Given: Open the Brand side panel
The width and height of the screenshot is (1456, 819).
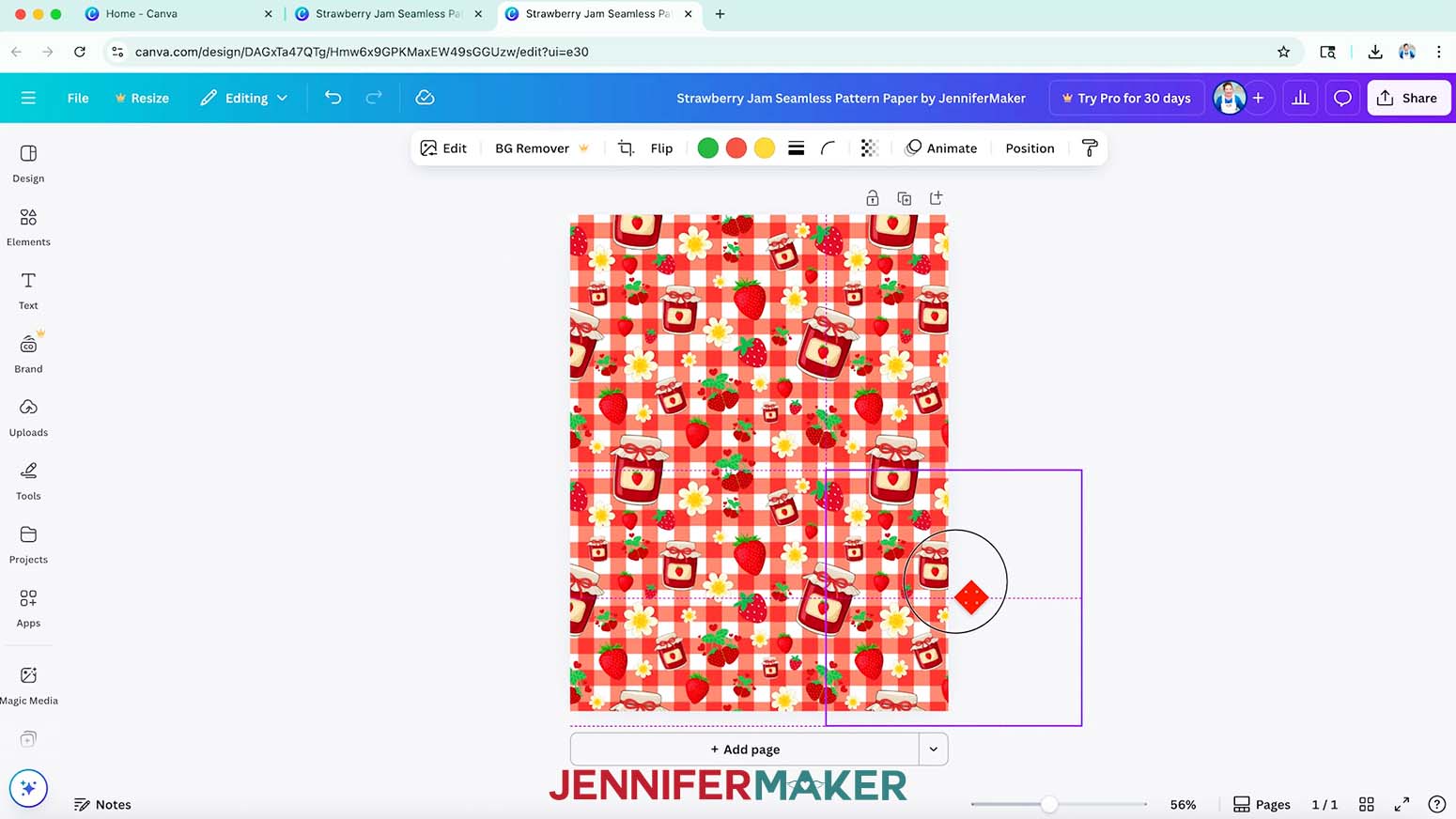Looking at the screenshot, I should pos(28,354).
